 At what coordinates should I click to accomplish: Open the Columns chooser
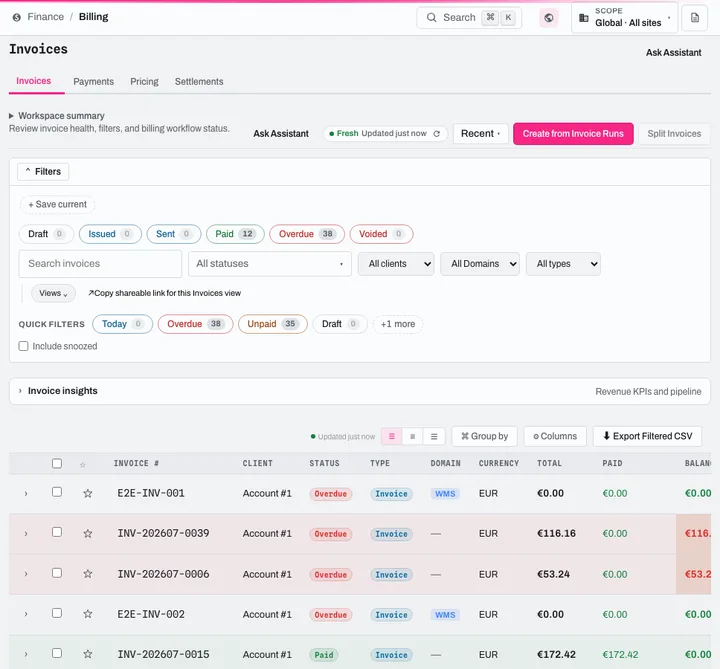(555, 436)
